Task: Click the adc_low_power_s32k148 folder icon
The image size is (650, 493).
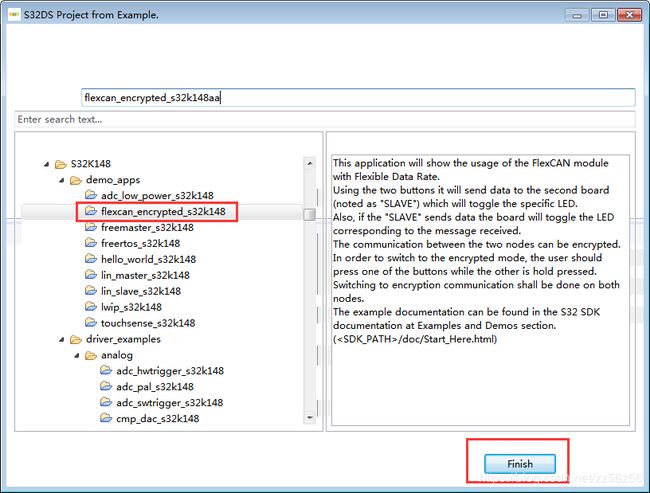Action: click(x=91, y=195)
